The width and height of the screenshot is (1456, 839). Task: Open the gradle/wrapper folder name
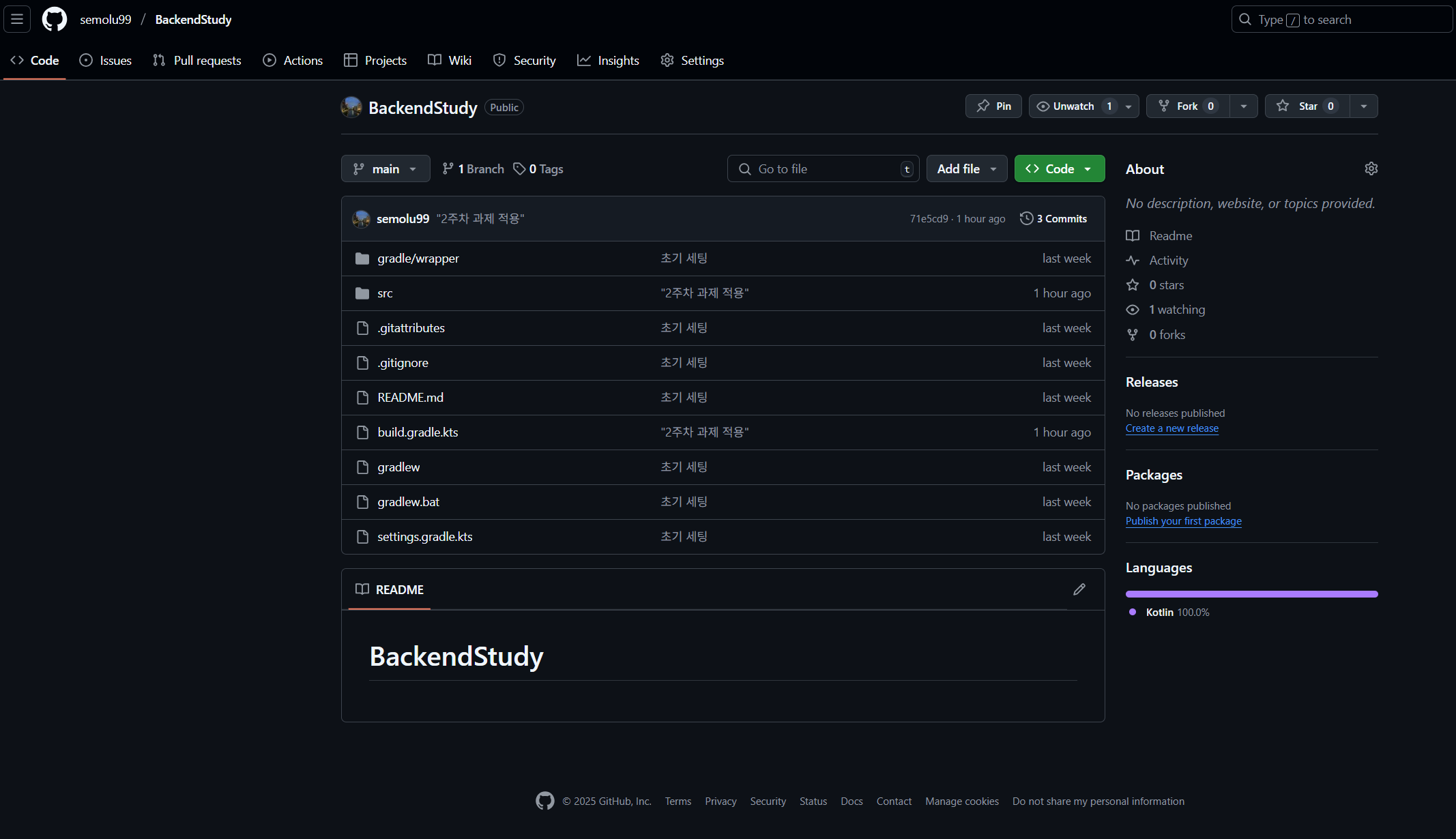pyautogui.click(x=418, y=259)
